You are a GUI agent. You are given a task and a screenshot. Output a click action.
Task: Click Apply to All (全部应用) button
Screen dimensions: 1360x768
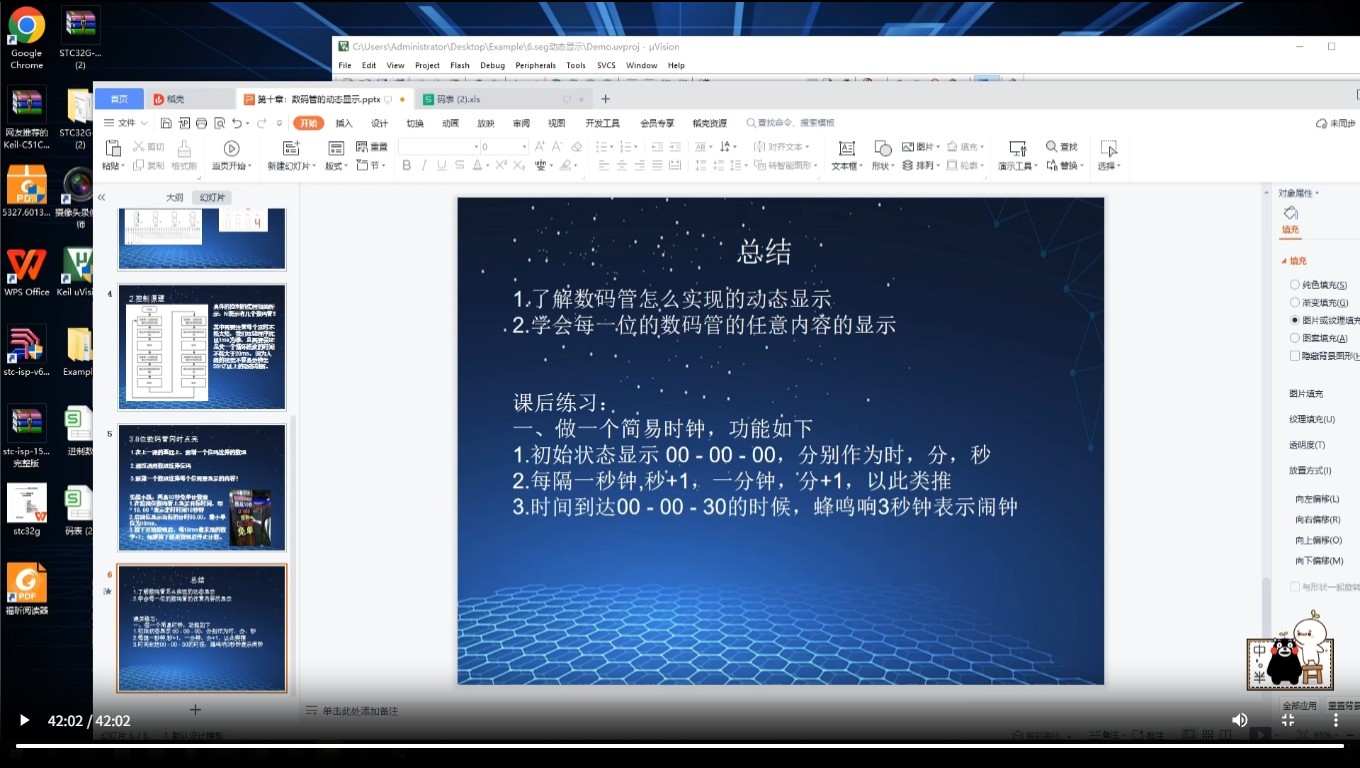[1300, 706]
